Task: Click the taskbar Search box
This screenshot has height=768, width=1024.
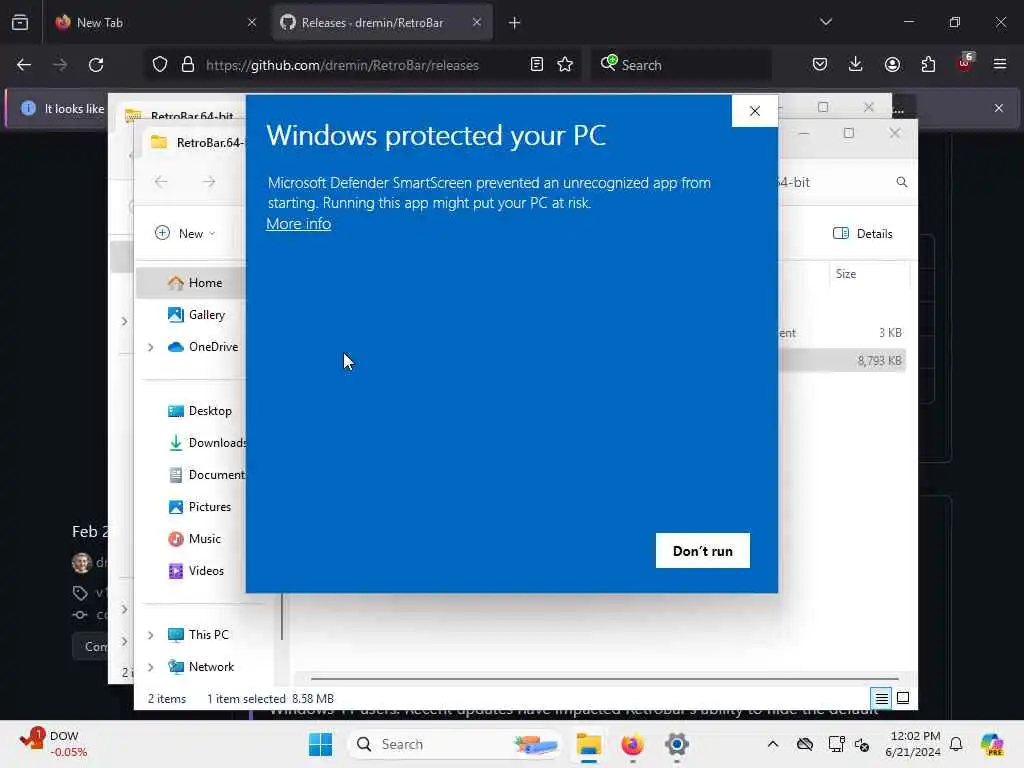Action: pos(455,744)
